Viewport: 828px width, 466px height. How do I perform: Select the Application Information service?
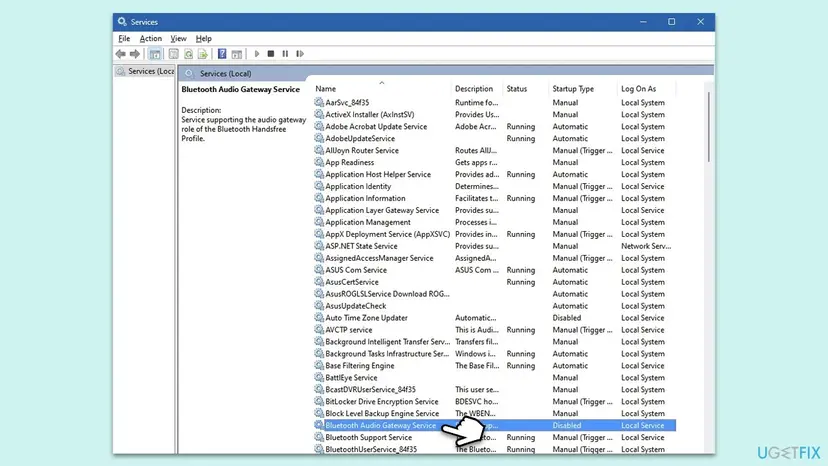pos(494,199)
